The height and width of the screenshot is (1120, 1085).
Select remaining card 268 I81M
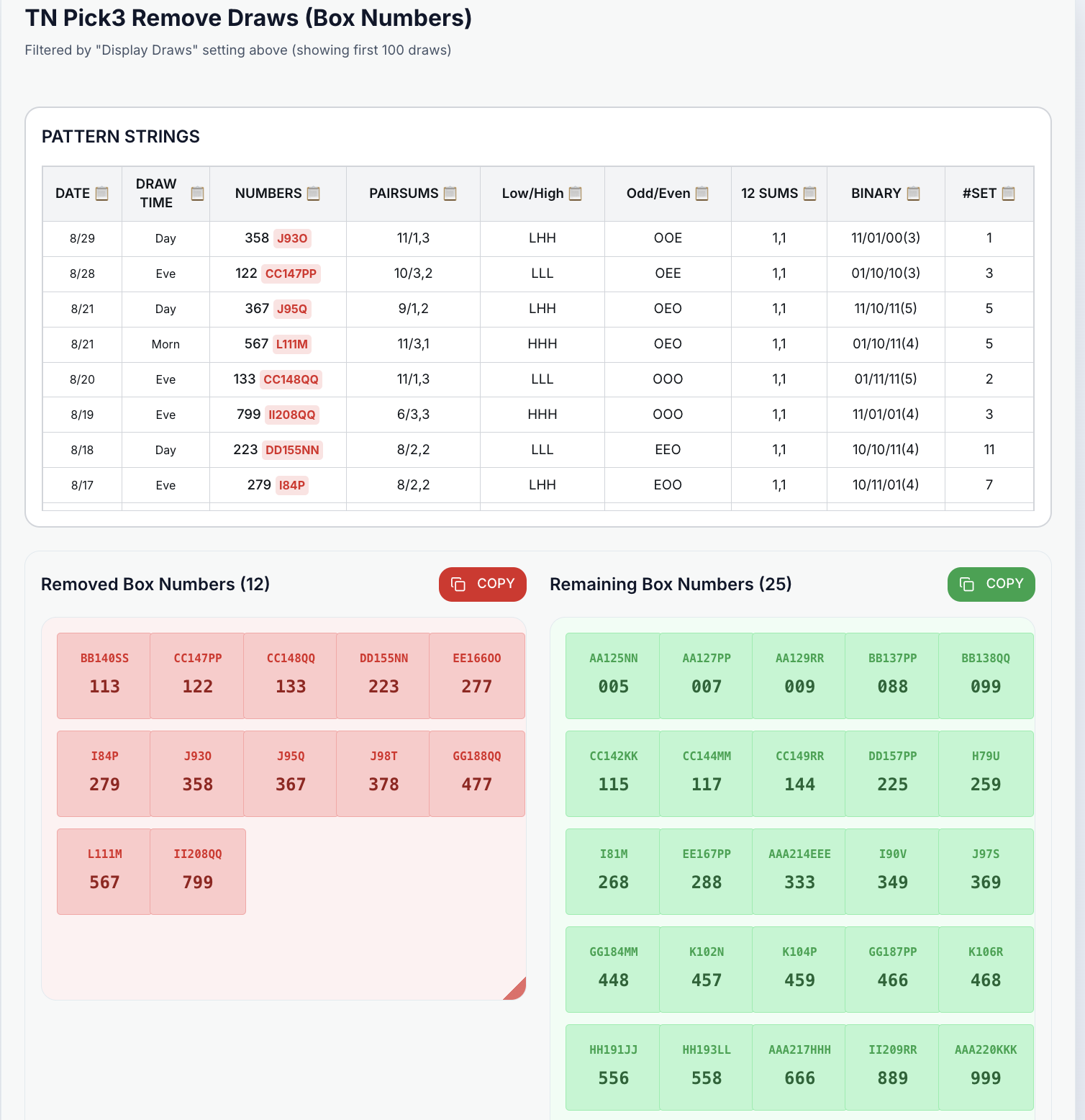(x=613, y=872)
